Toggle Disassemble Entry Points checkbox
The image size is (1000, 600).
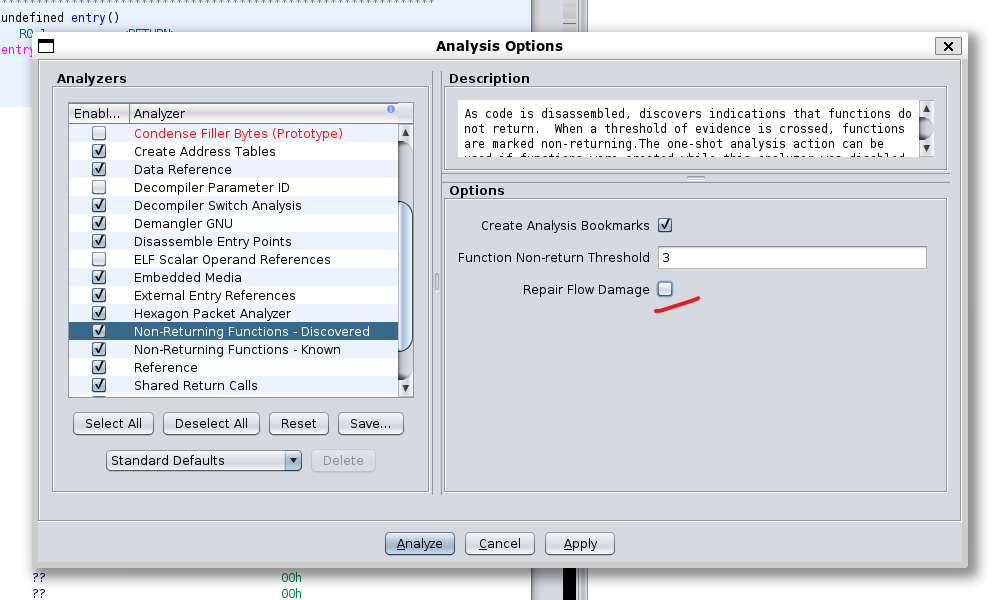tap(99, 241)
